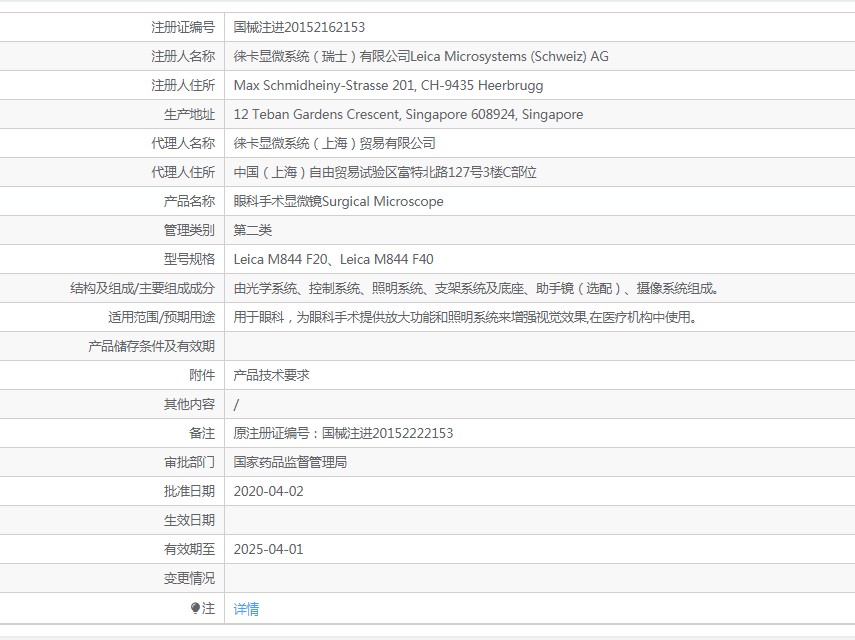Click the 产品名称 label
Image resolution: width=855 pixels, height=640 pixels.
189,201
